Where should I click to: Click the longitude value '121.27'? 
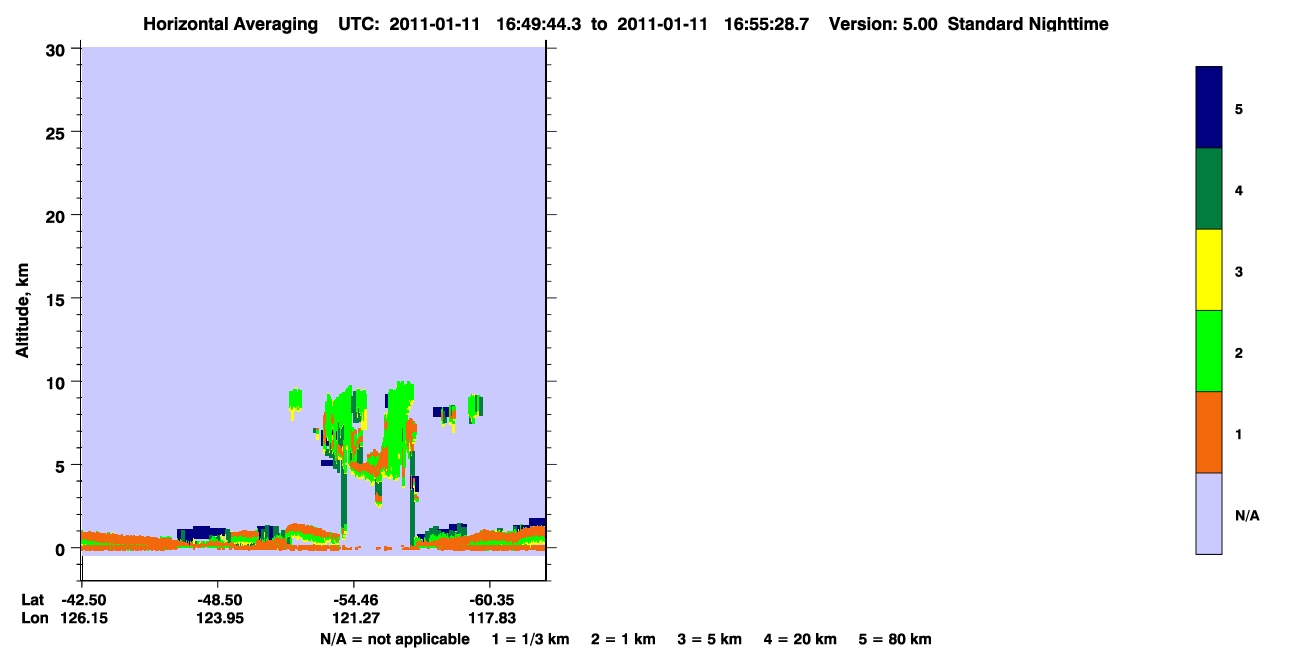pyautogui.click(x=354, y=618)
